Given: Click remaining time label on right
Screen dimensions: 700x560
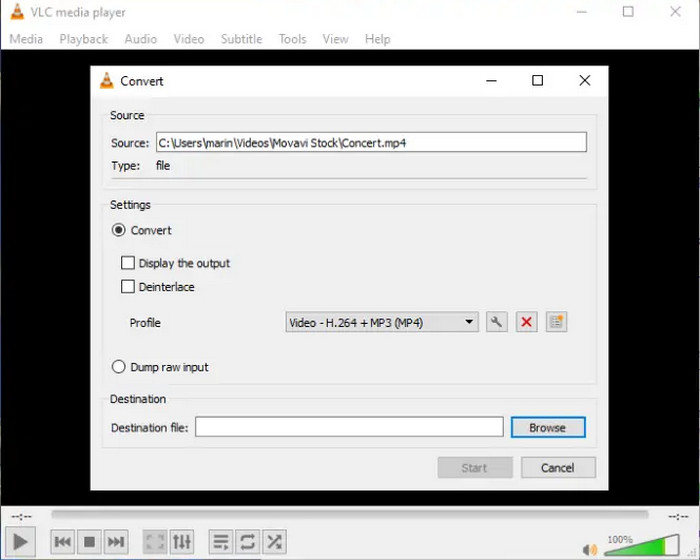Looking at the screenshot, I should tap(679, 517).
